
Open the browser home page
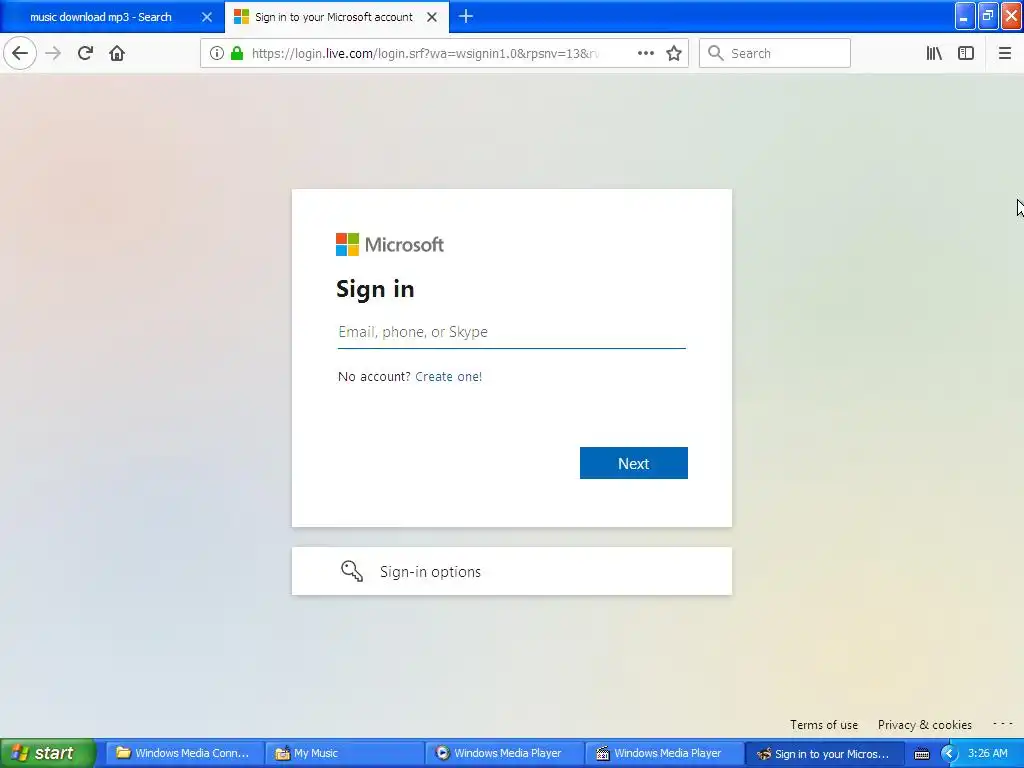click(117, 53)
